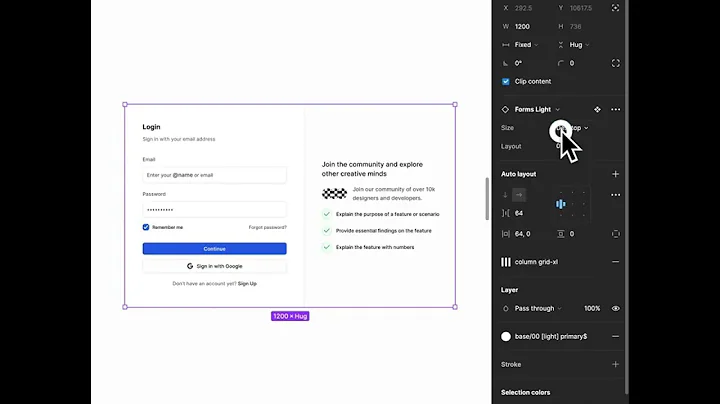Click the Sign Up link
Viewport: 720px width, 404px height.
point(247,283)
